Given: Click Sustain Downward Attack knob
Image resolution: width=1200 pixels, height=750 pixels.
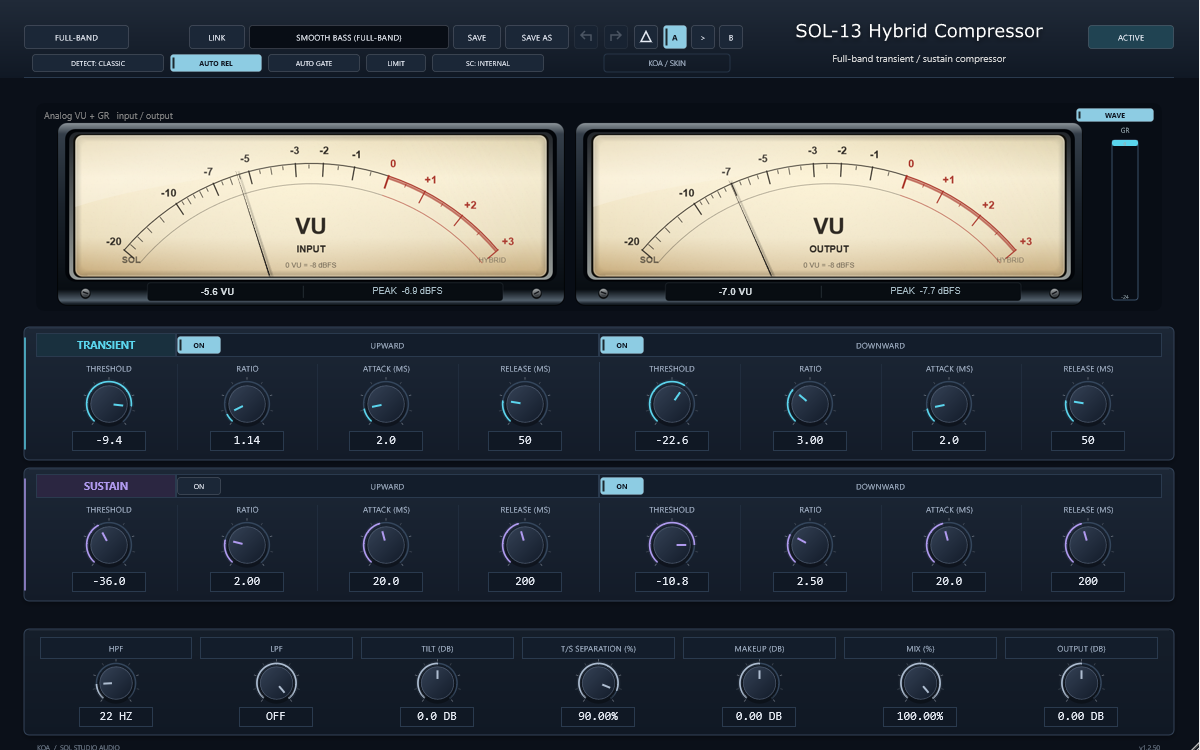Looking at the screenshot, I should (949, 545).
